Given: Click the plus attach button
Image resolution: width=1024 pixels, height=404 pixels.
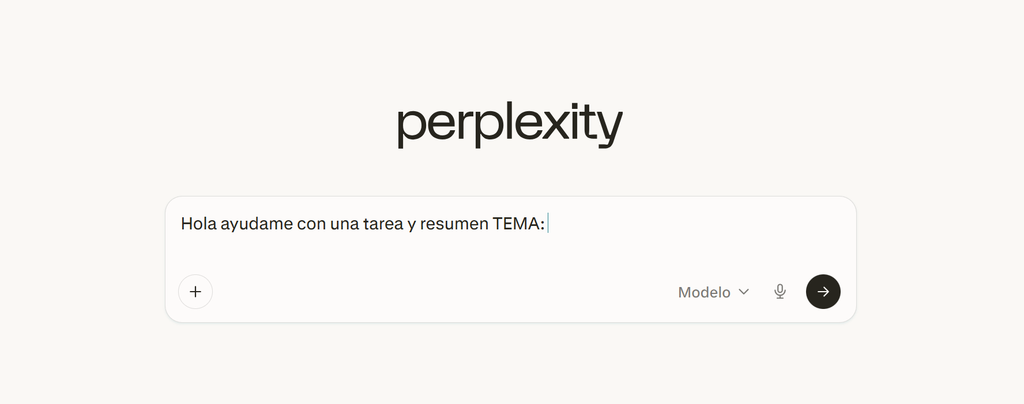Looking at the screenshot, I should click(x=195, y=292).
